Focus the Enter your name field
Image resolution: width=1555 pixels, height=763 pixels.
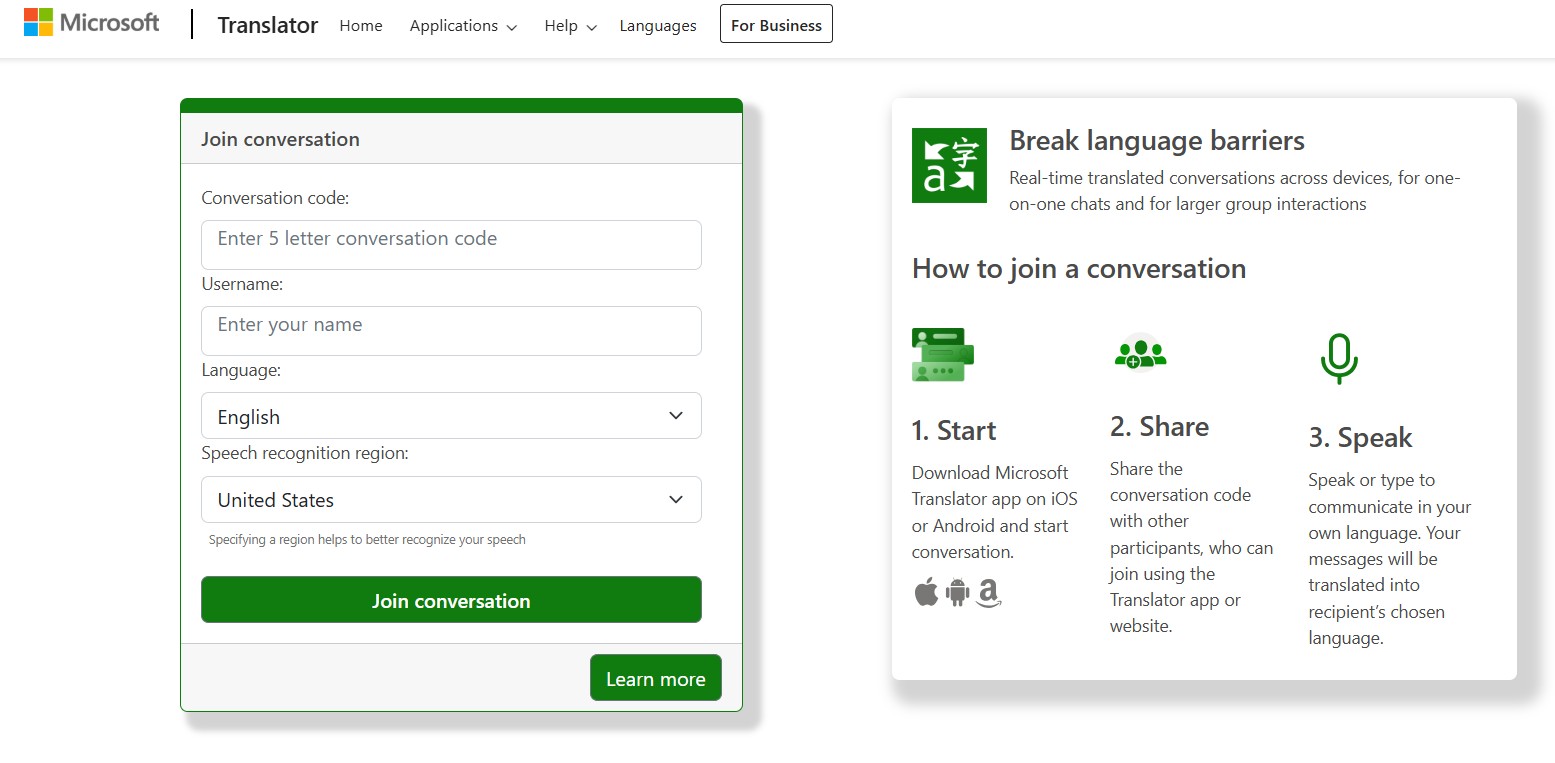(451, 331)
